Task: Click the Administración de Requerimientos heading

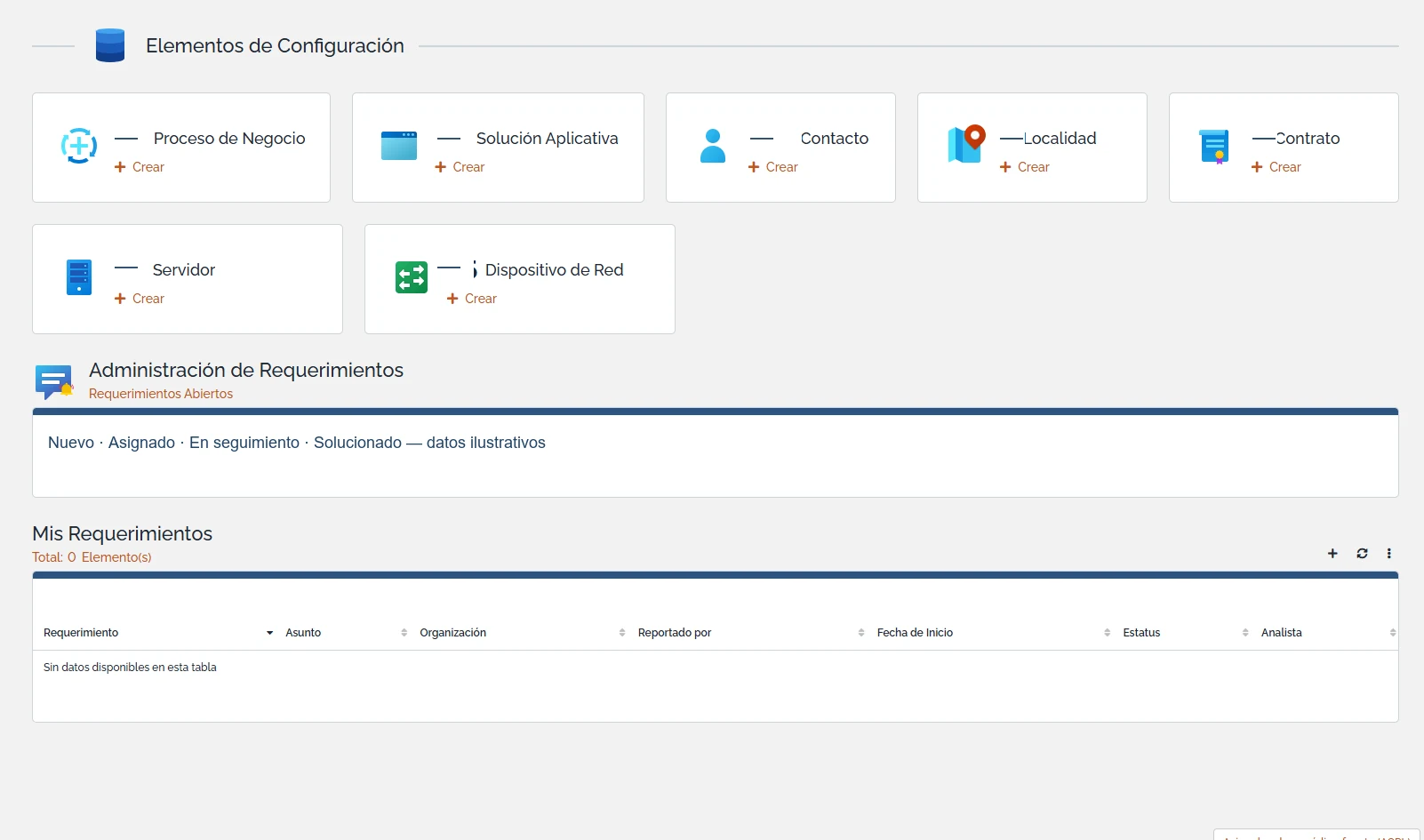Action: click(246, 370)
